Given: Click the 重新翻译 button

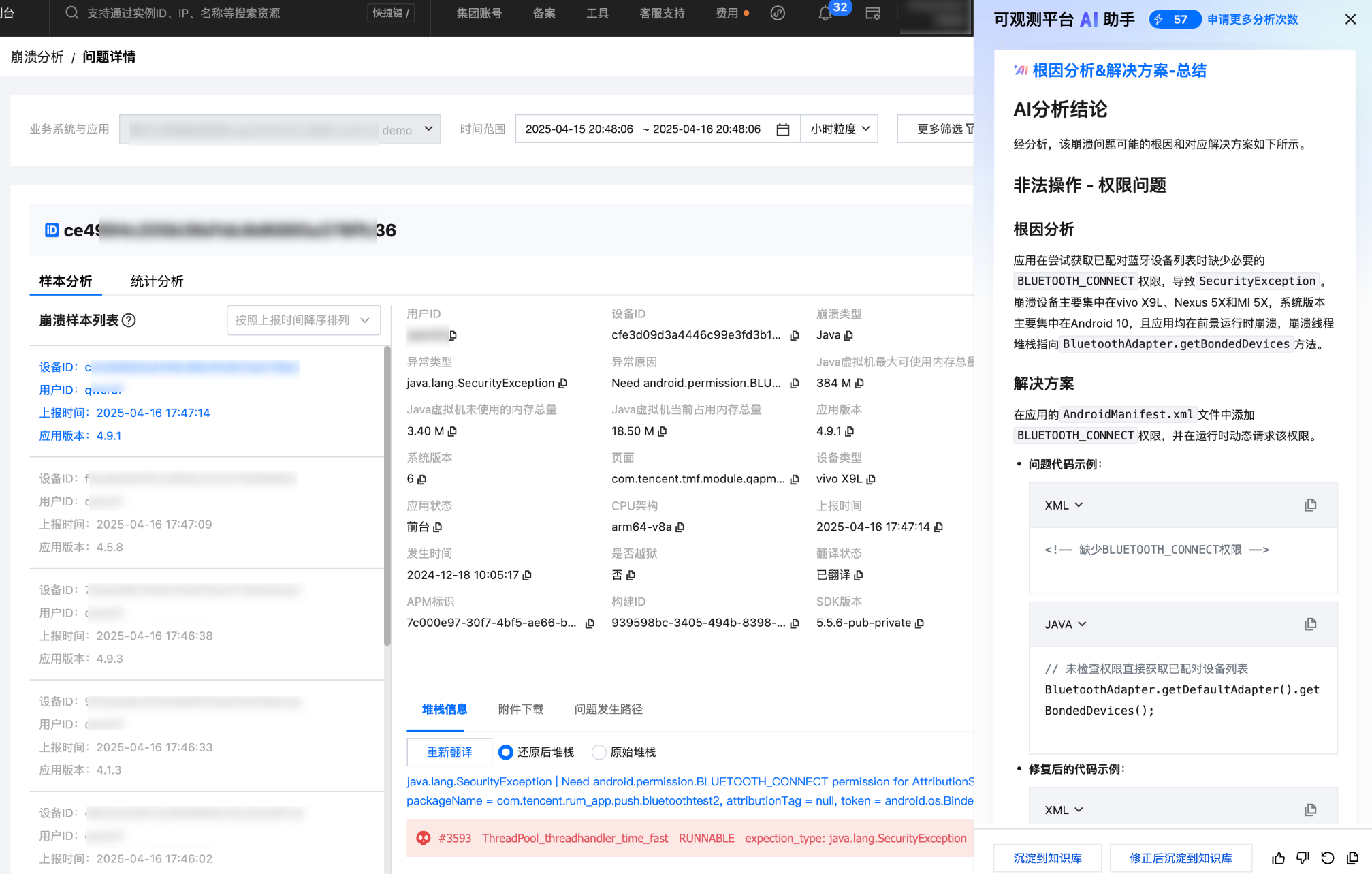Looking at the screenshot, I should tap(449, 752).
